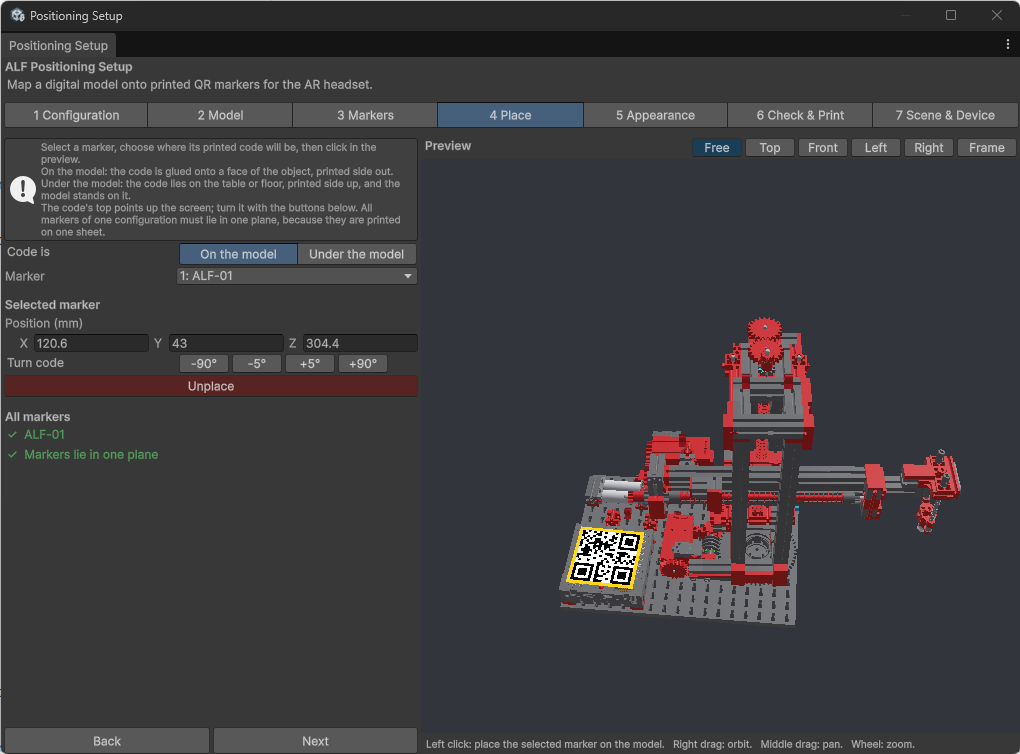Click the checkmark beside 'Markers lie in one plane'

pos(12,455)
